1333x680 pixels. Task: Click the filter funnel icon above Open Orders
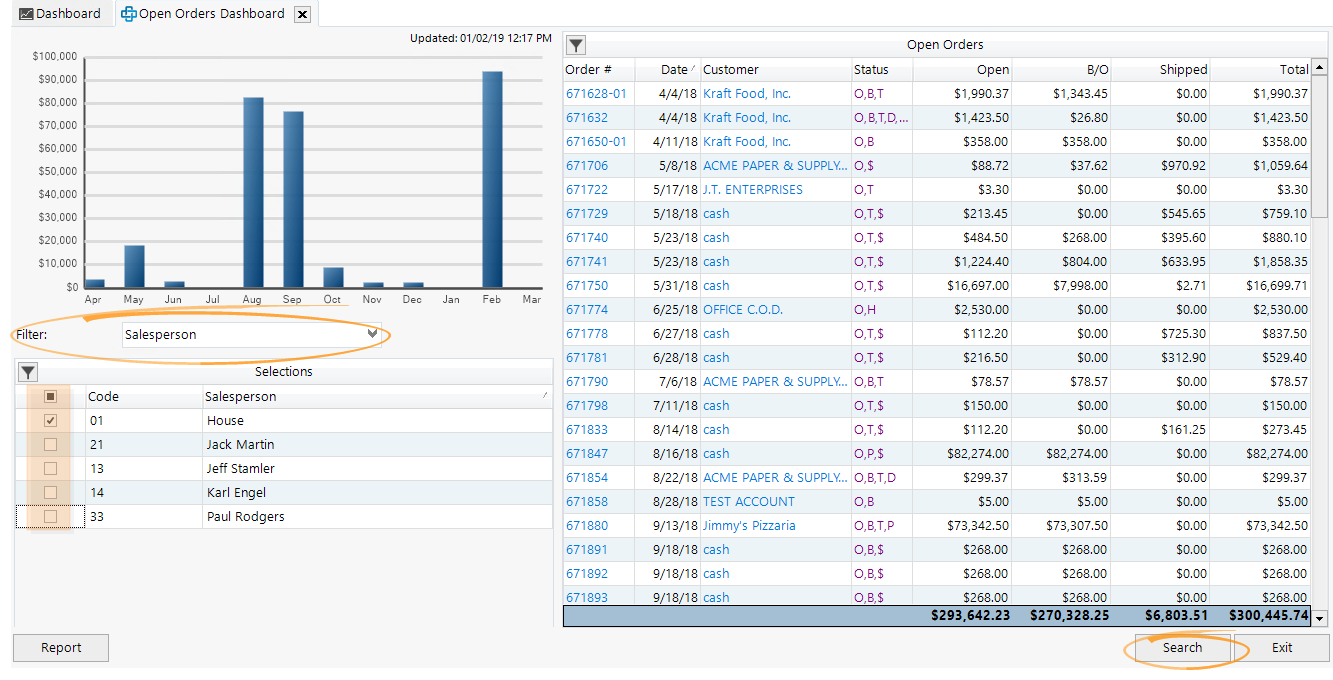click(x=574, y=44)
